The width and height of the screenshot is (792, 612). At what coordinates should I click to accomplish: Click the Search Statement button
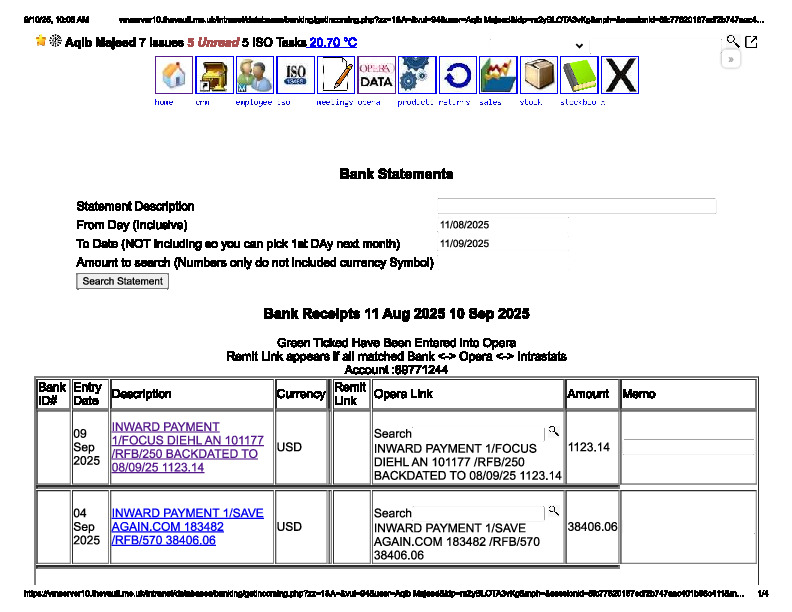(x=122, y=282)
